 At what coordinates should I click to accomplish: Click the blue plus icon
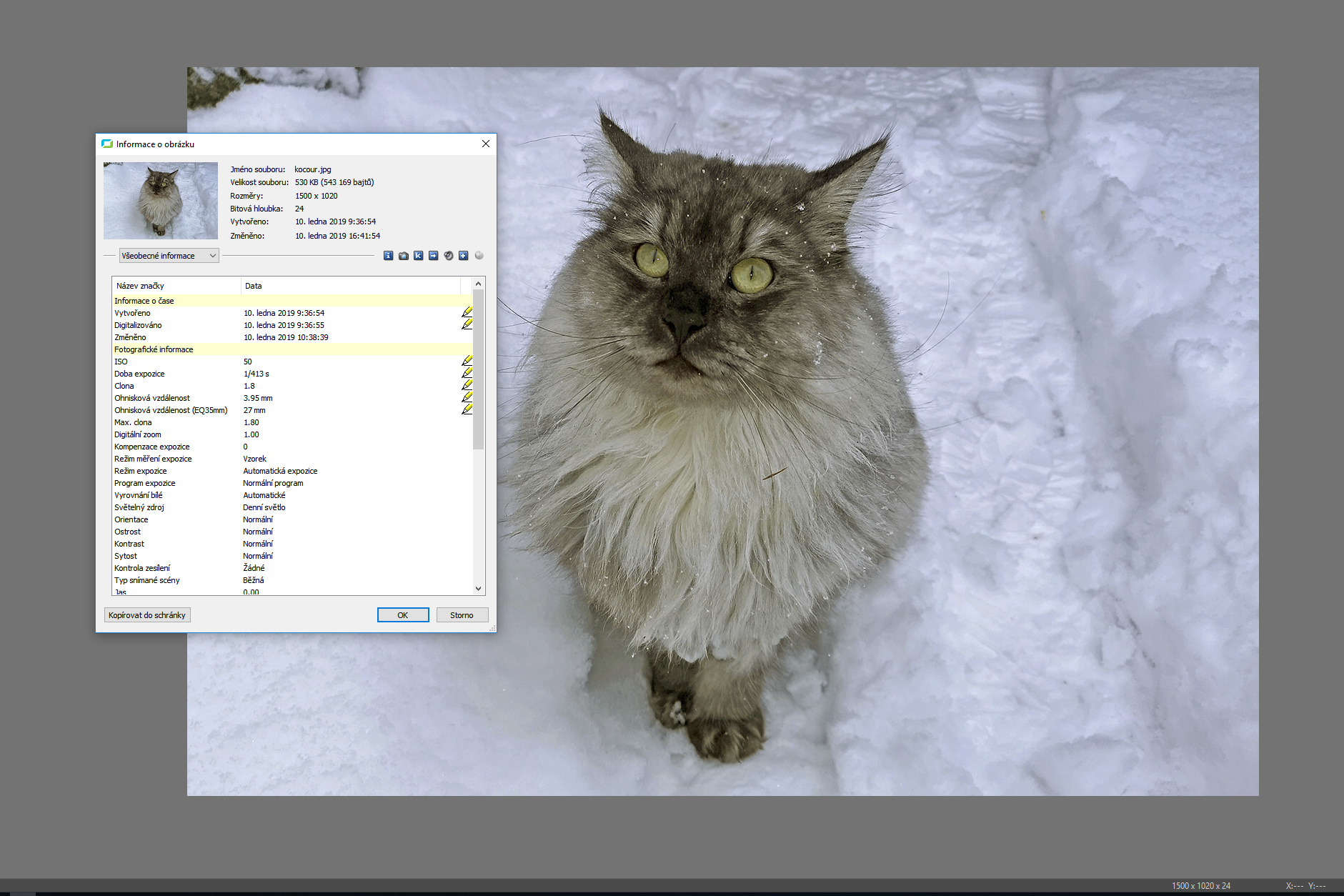tap(464, 256)
